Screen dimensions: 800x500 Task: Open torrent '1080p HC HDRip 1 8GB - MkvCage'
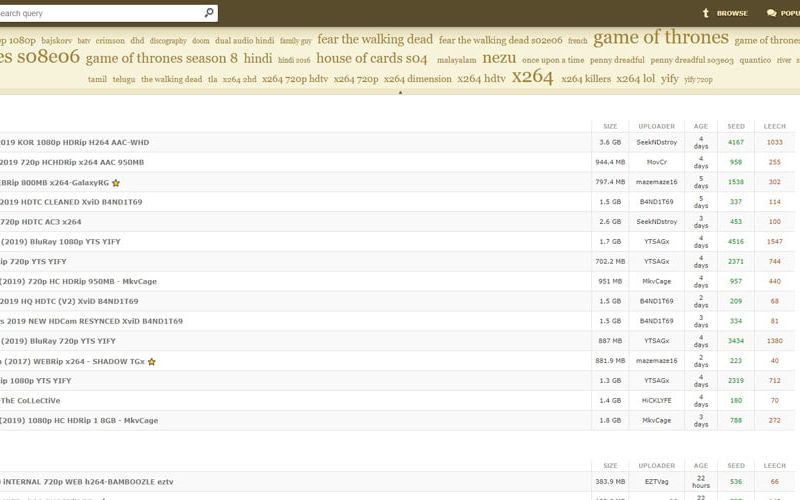(79, 421)
